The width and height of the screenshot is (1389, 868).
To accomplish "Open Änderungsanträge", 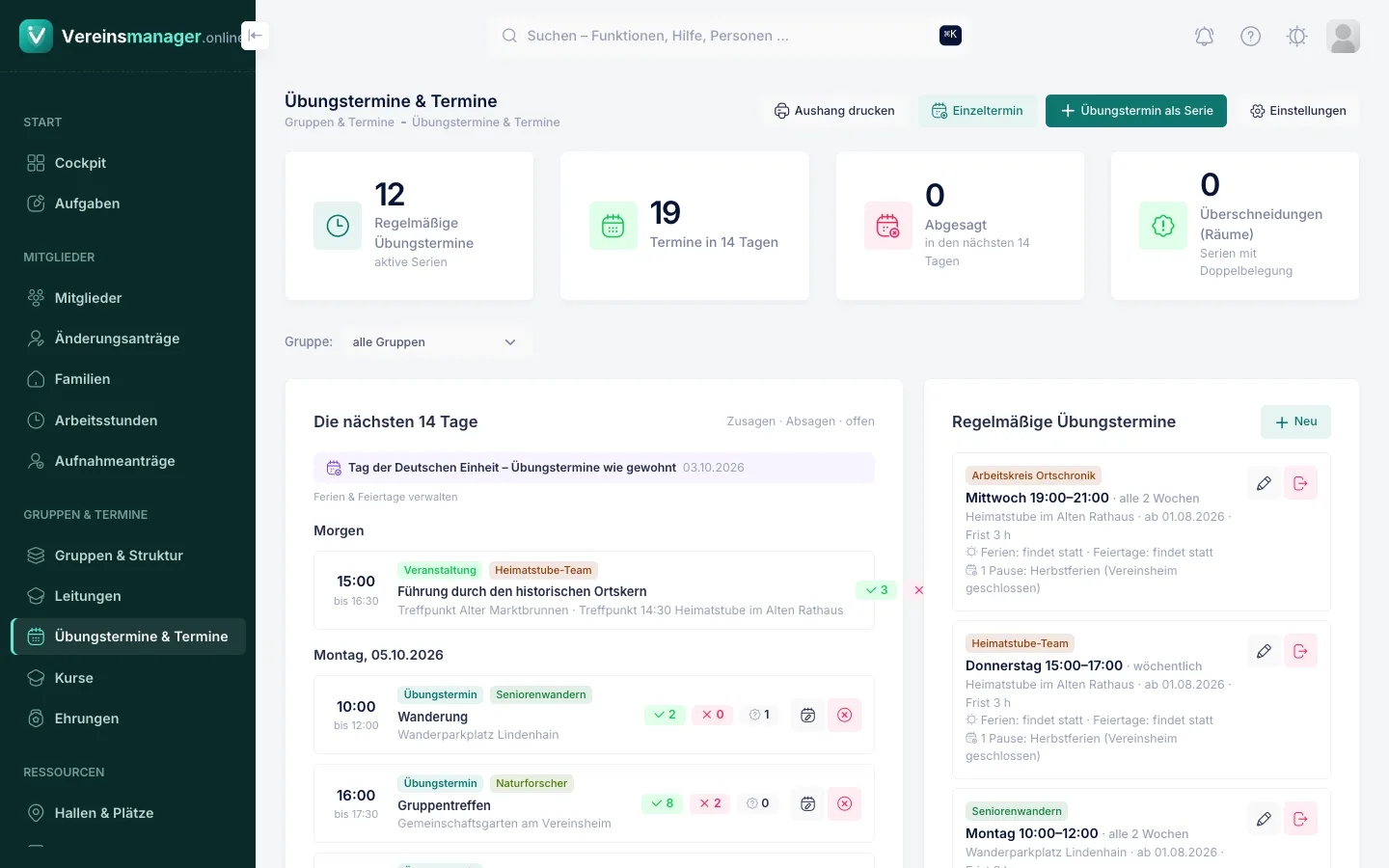I will tap(128, 339).
